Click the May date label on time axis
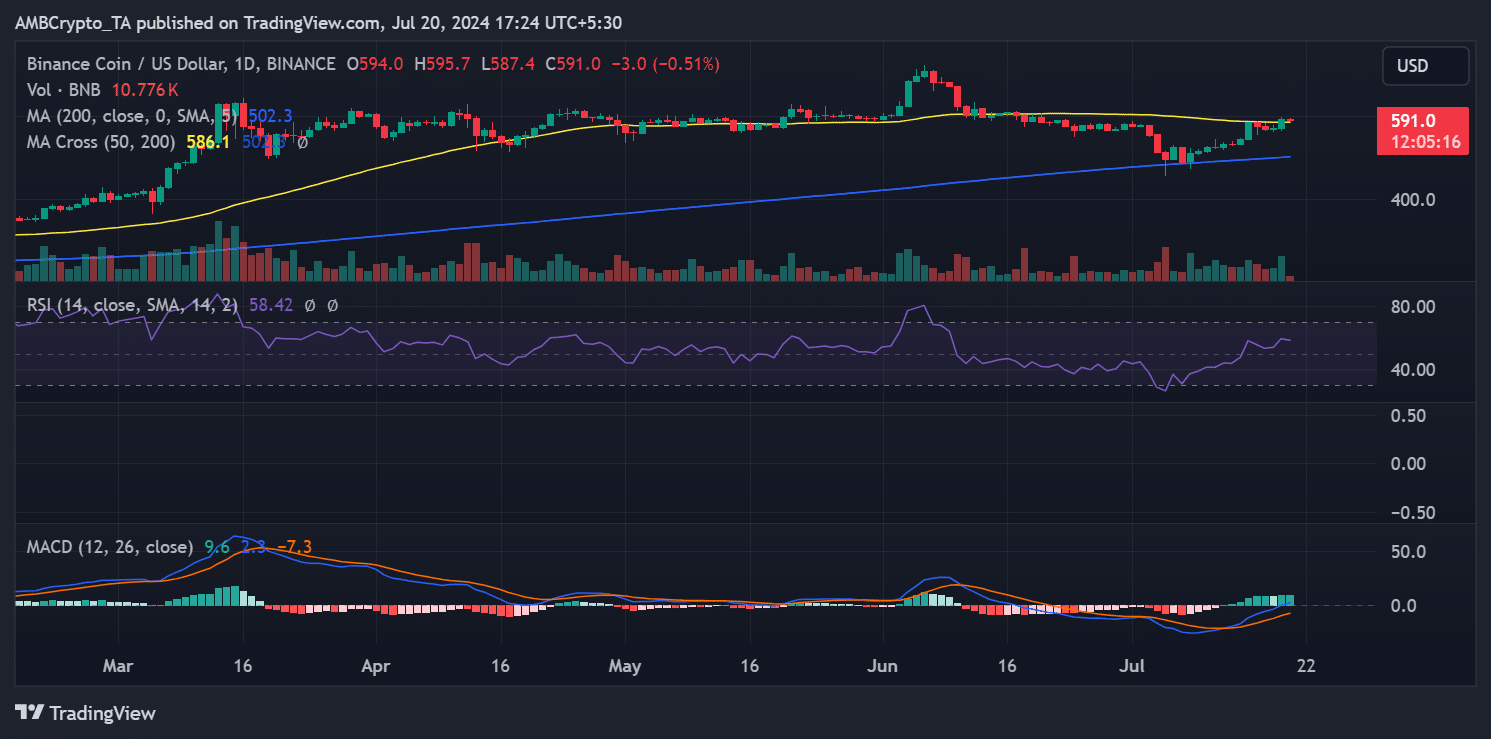Screen dimensions: 1491x739 click(x=625, y=664)
